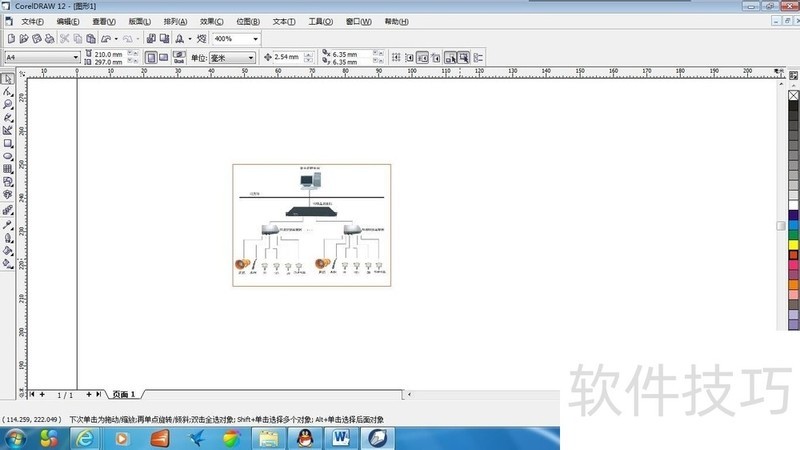
Task: Expand the A4 paper size dropdown
Action: pyautogui.click(x=77, y=58)
